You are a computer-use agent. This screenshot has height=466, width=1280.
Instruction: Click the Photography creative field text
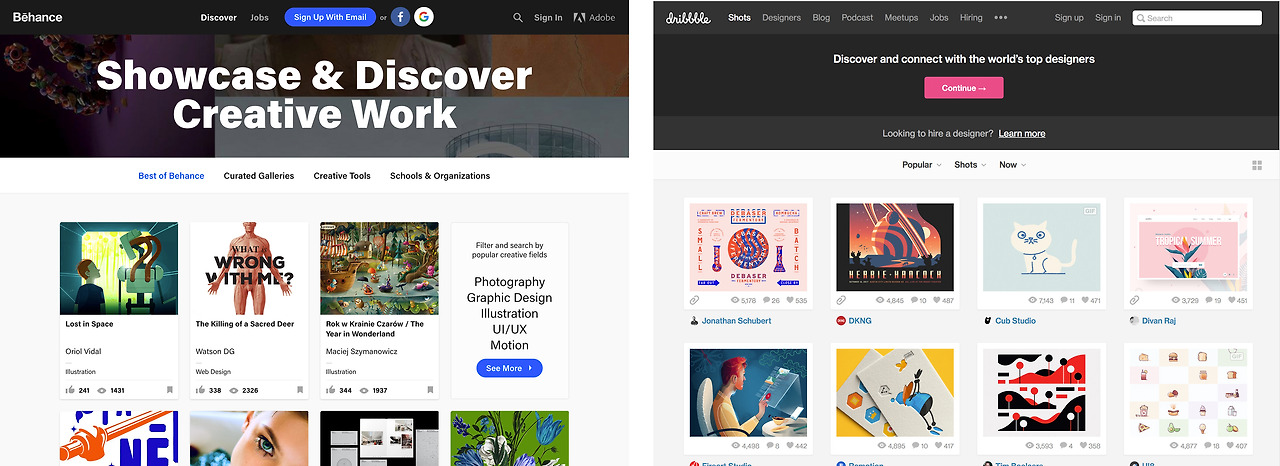[510, 282]
